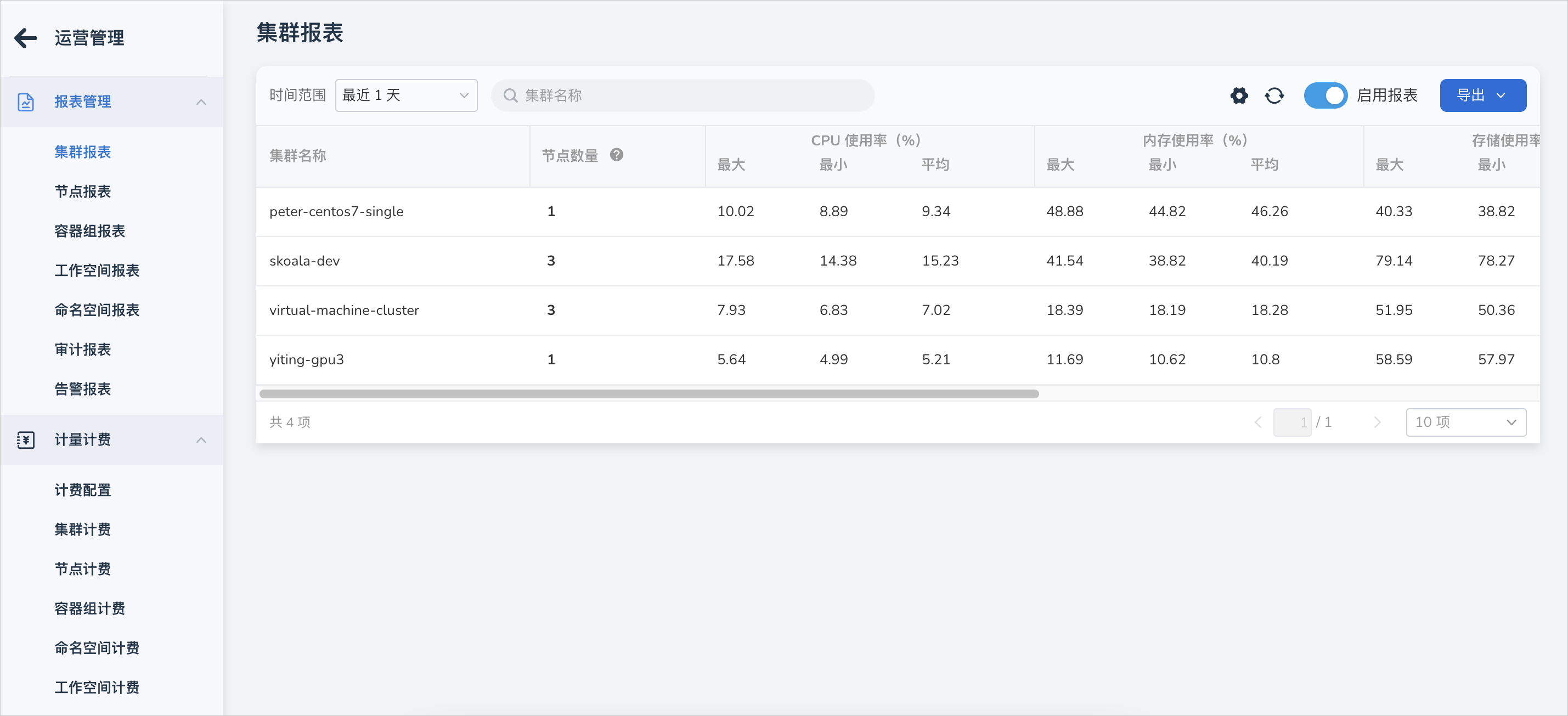Open 告警报表 in the sidebar
This screenshot has height=716, width=1568.
83,389
